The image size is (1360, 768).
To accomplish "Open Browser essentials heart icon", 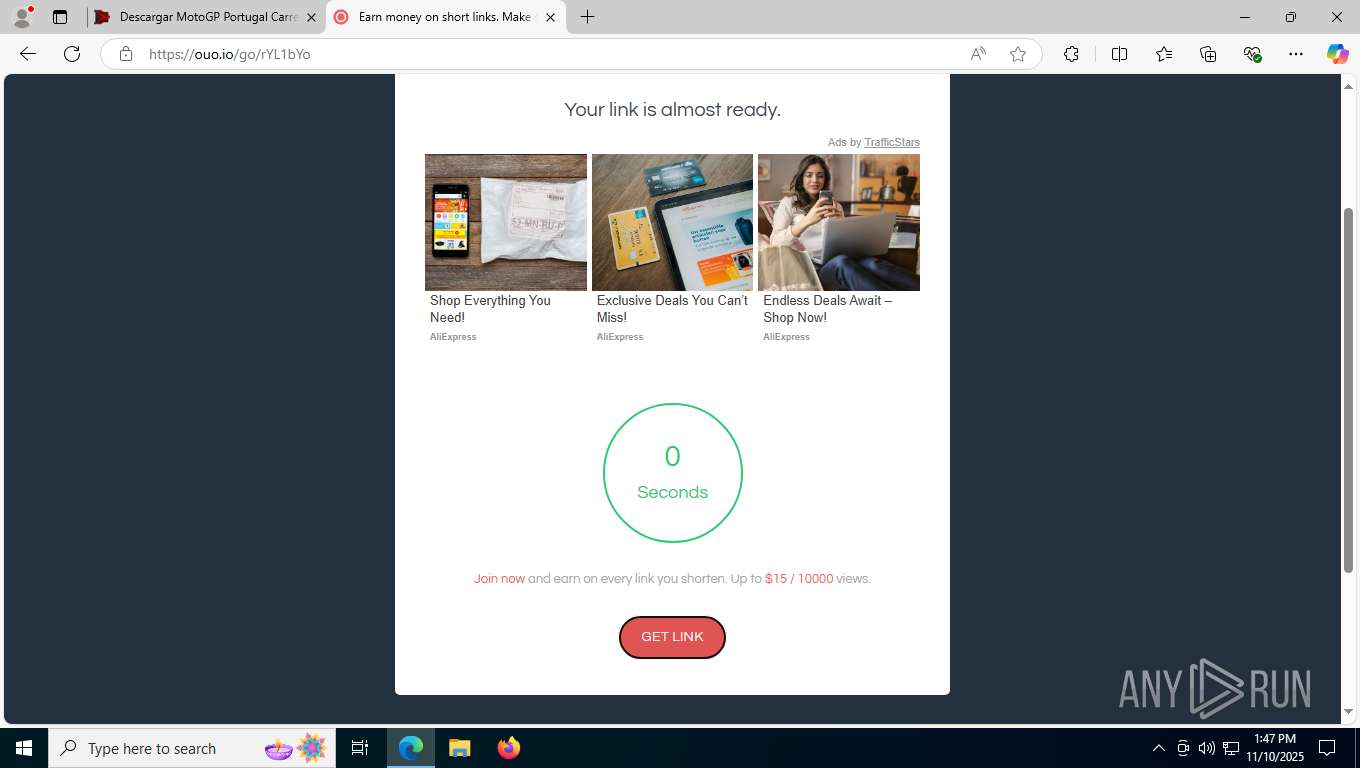I will tap(1252, 54).
